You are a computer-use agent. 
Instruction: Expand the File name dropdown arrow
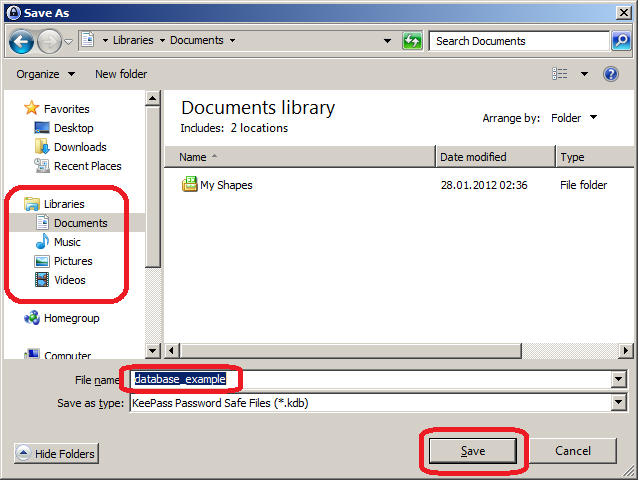click(x=618, y=380)
